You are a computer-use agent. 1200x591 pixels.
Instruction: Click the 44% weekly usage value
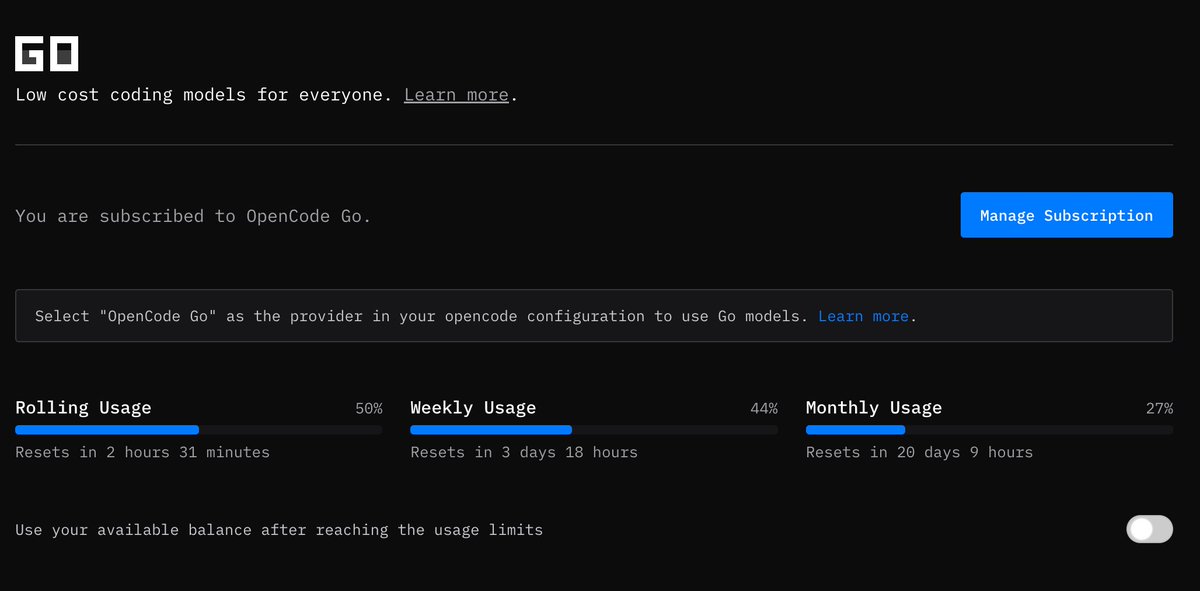point(764,409)
